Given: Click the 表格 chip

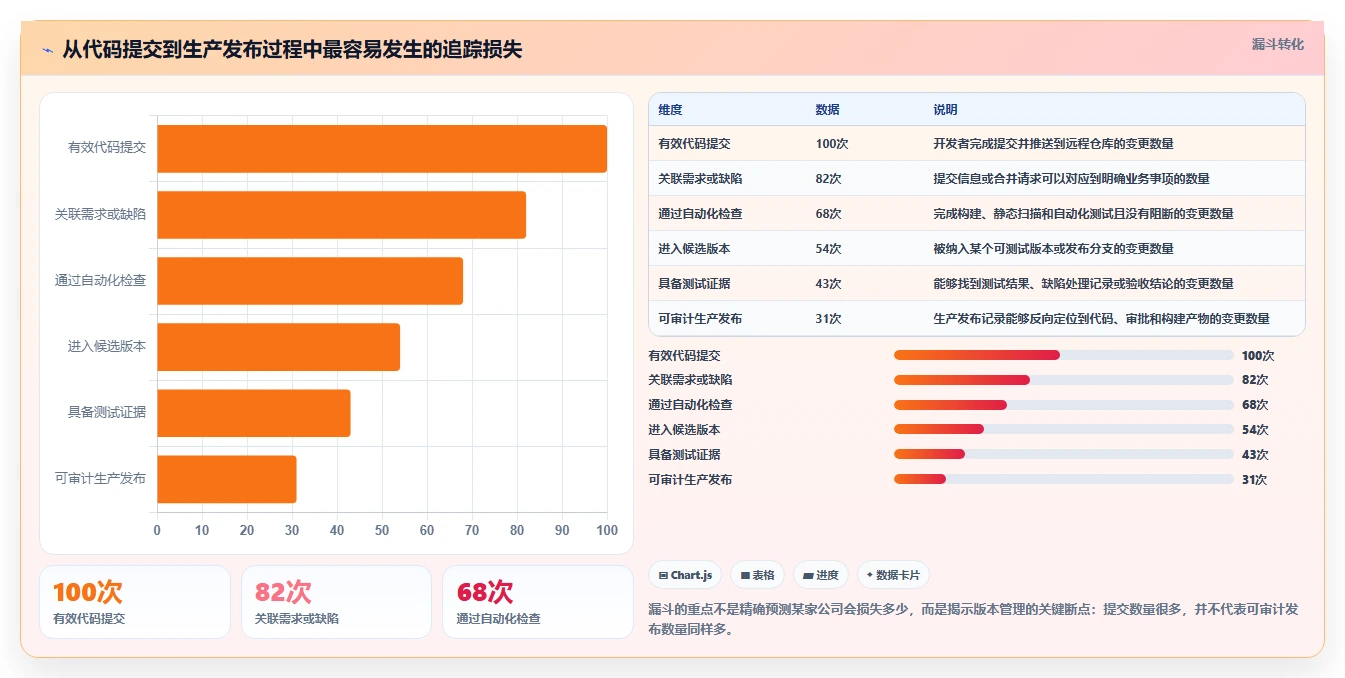Looking at the screenshot, I should coord(757,575).
